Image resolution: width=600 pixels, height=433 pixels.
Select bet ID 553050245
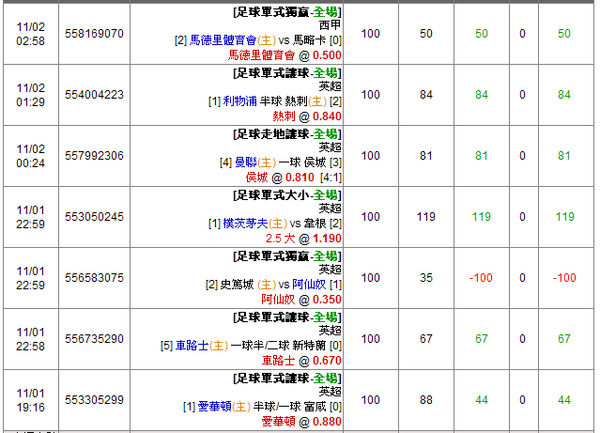tap(94, 217)
